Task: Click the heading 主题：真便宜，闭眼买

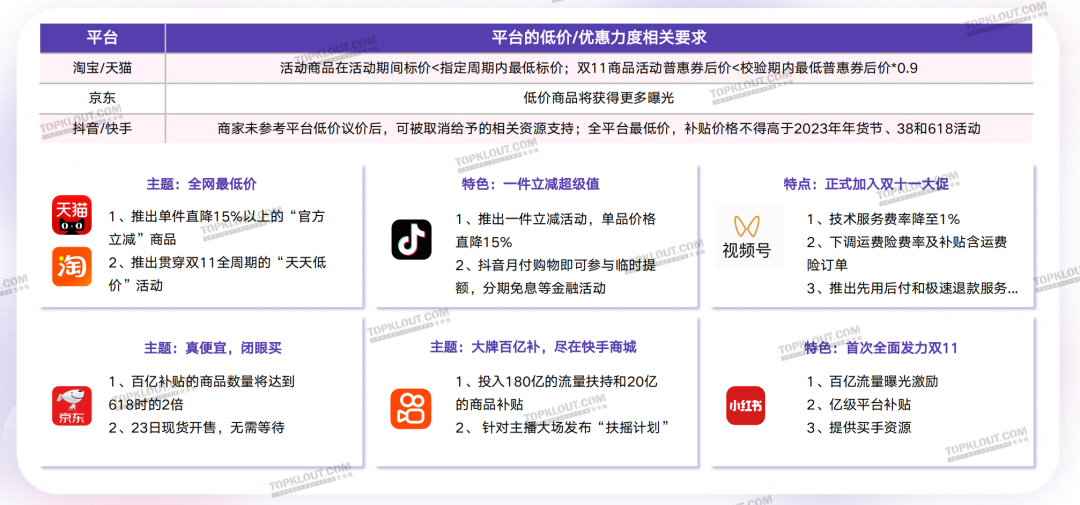Action: click(213, 348)
